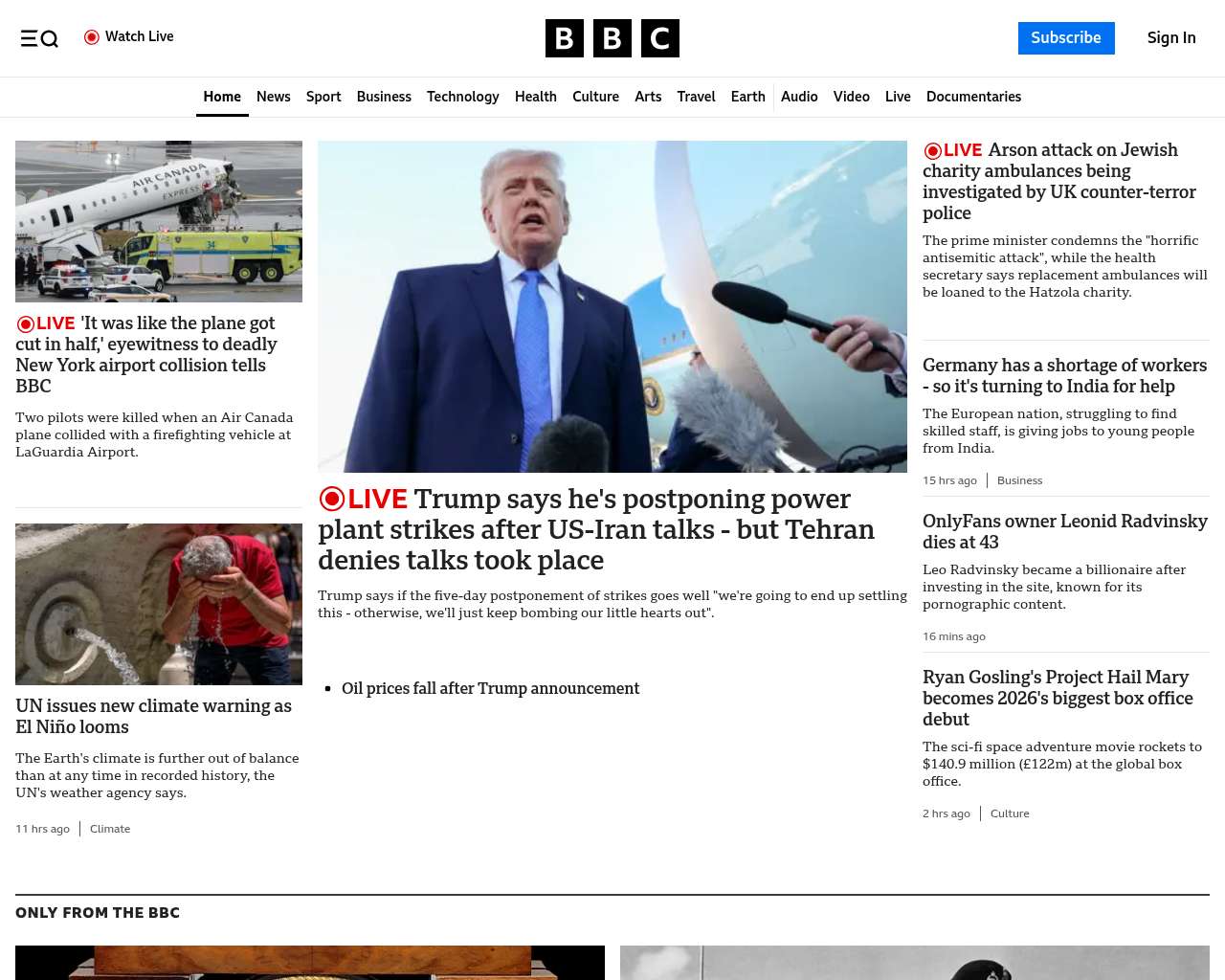Open the Trump press photo
The image size is (1225, 980).
coord(612,306)
